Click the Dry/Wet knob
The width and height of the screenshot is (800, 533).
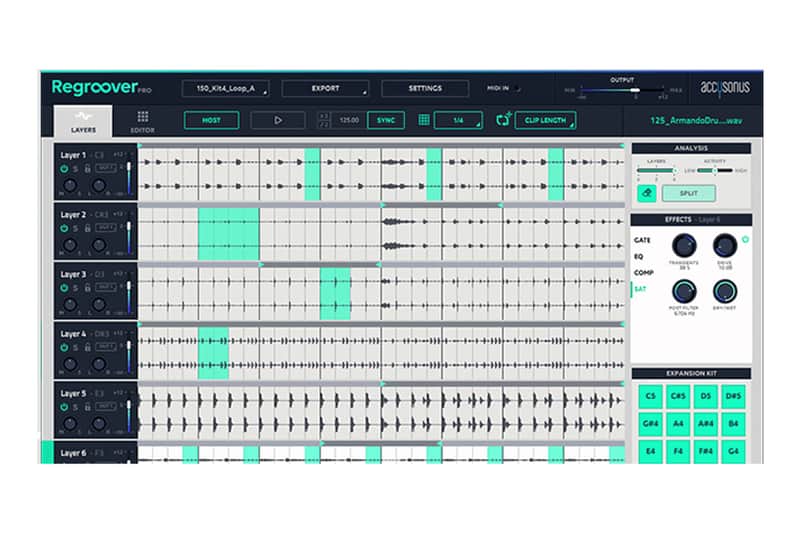click(724, 292)
